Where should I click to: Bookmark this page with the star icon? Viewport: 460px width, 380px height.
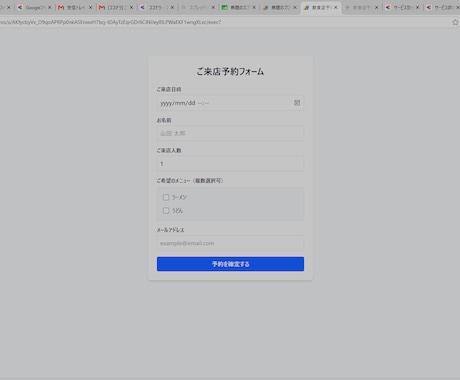pos(455,22)
